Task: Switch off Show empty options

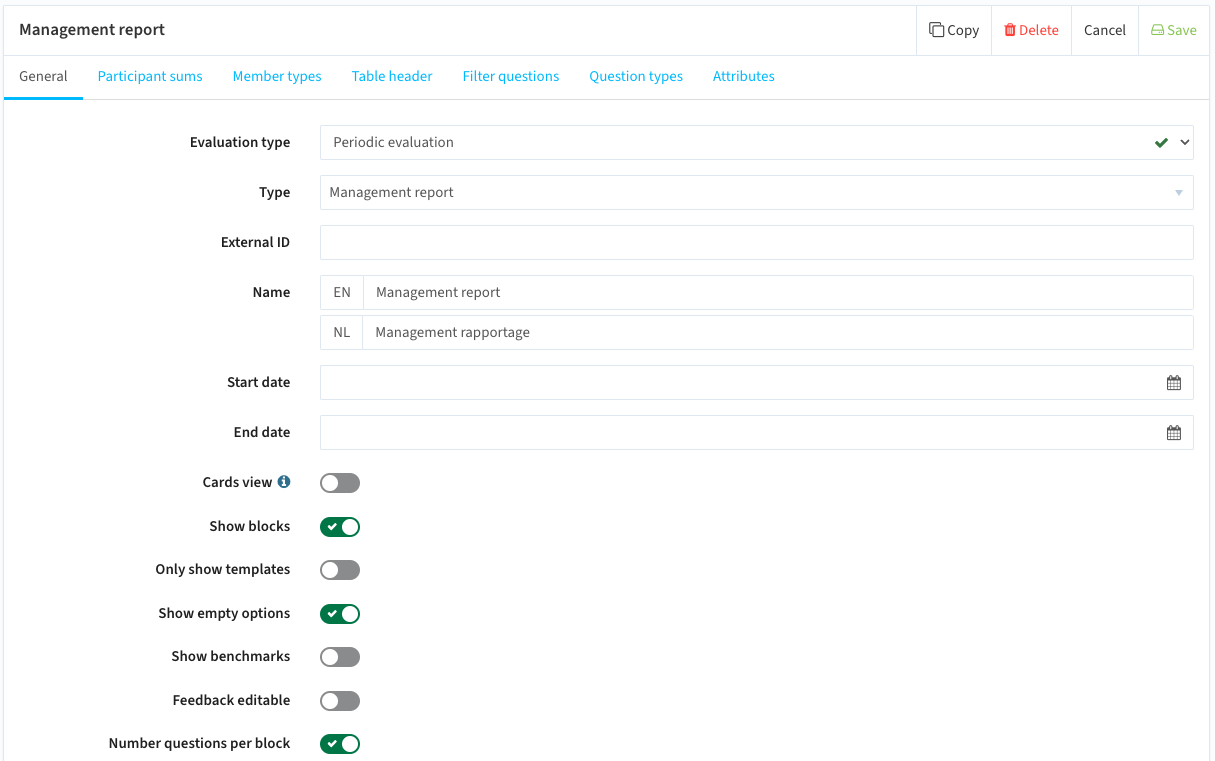Action: pyautogui.click(x=340, y=614)
